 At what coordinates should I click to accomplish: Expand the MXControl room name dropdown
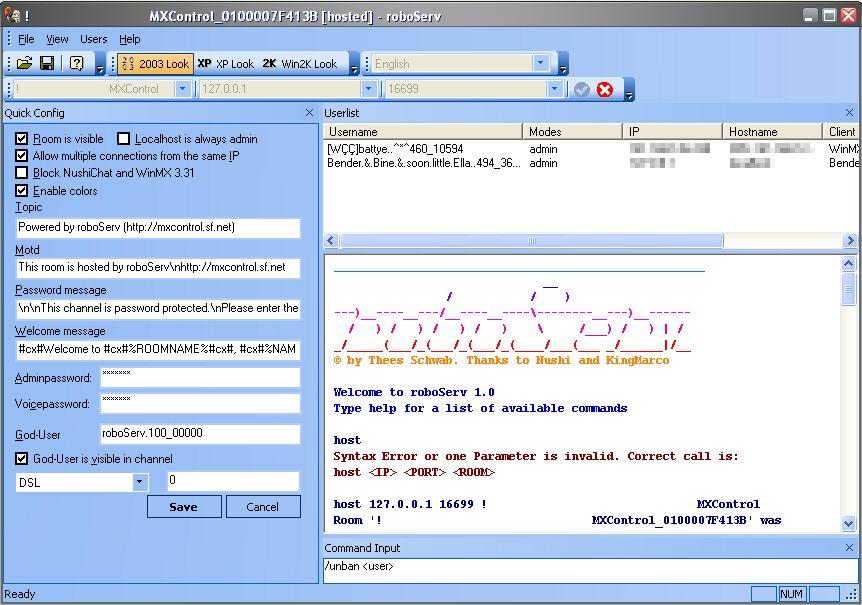click(183, 88)
